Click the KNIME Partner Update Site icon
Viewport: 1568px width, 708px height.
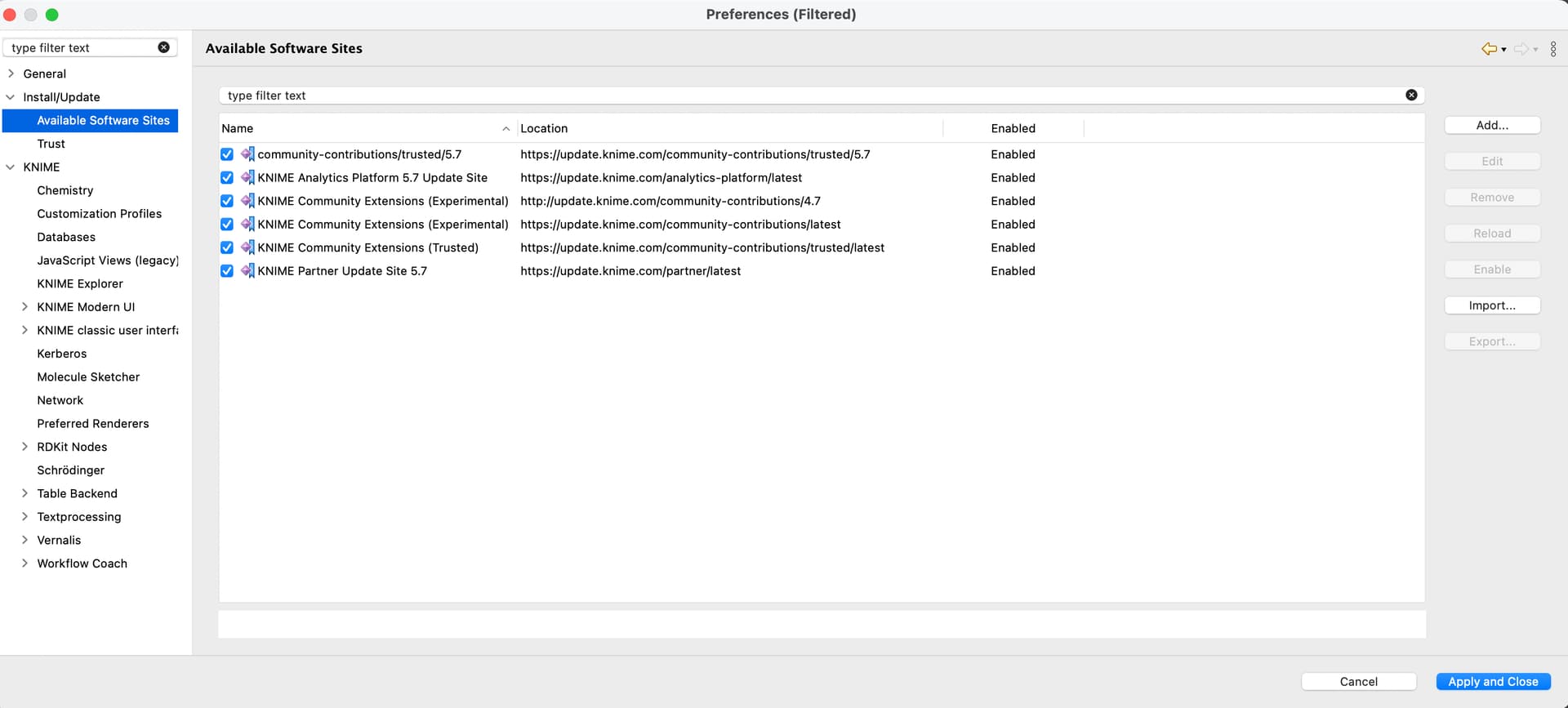pyautogui.click(x=247, y=271)
